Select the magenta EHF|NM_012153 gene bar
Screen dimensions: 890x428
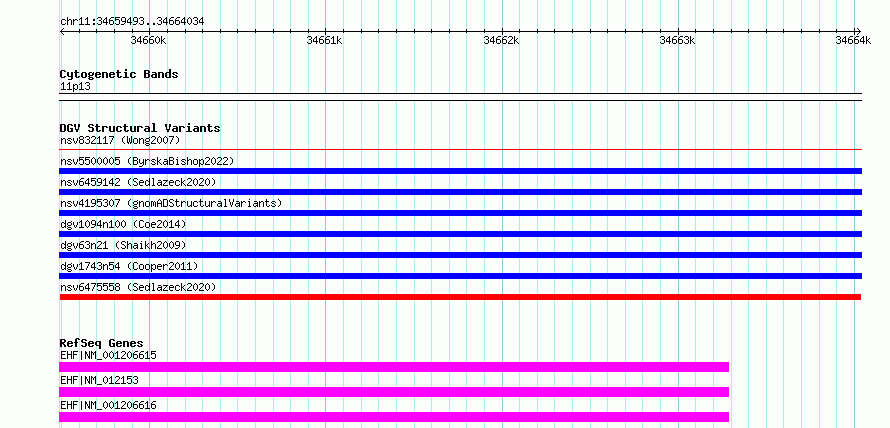coord(394,392)
